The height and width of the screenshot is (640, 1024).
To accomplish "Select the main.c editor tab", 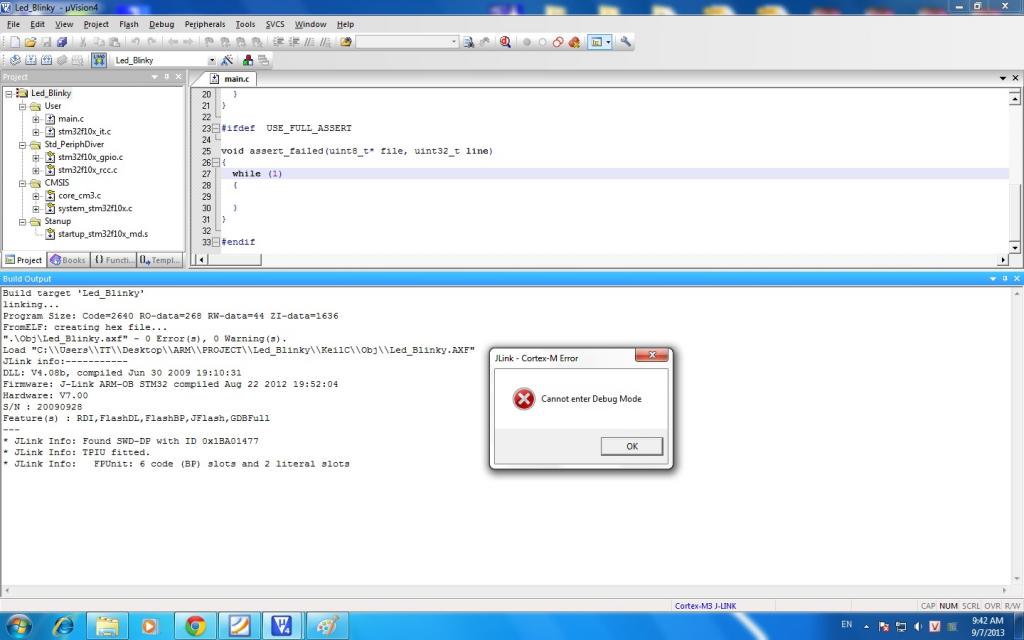I will click(231, 78).
